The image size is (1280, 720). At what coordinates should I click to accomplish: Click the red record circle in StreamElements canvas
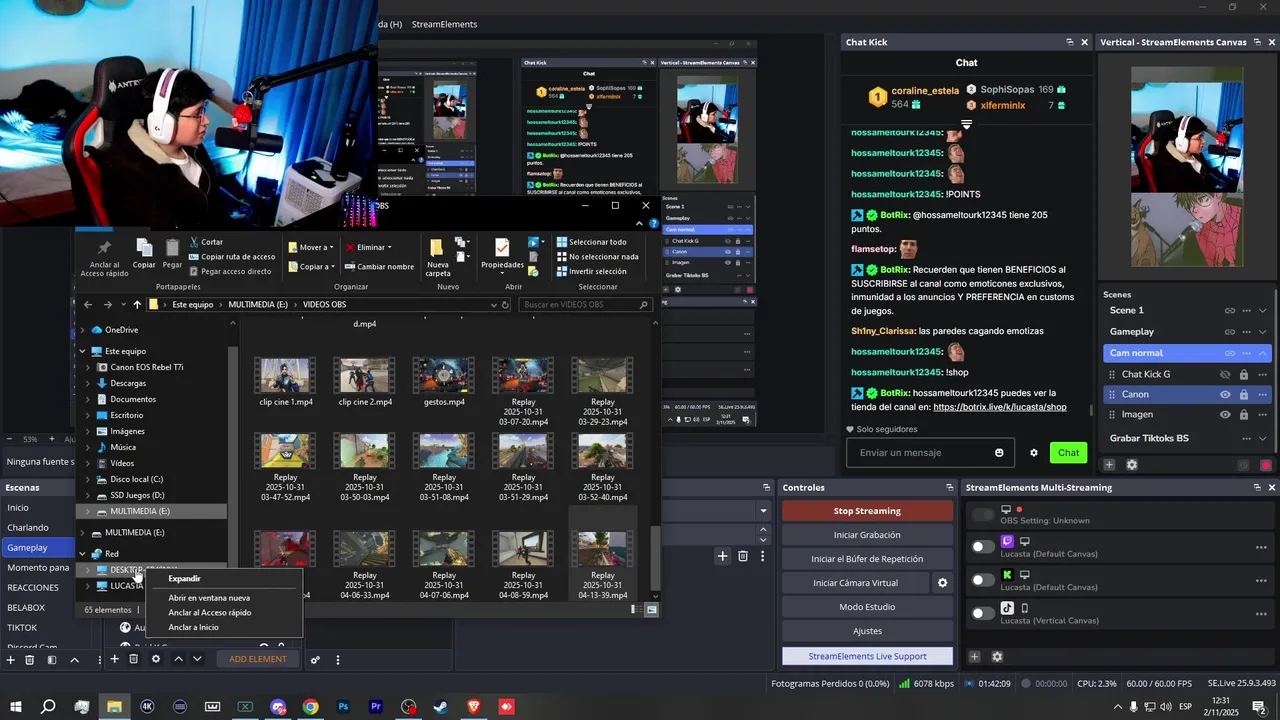pyautogui.click(x=1266, y=465)
